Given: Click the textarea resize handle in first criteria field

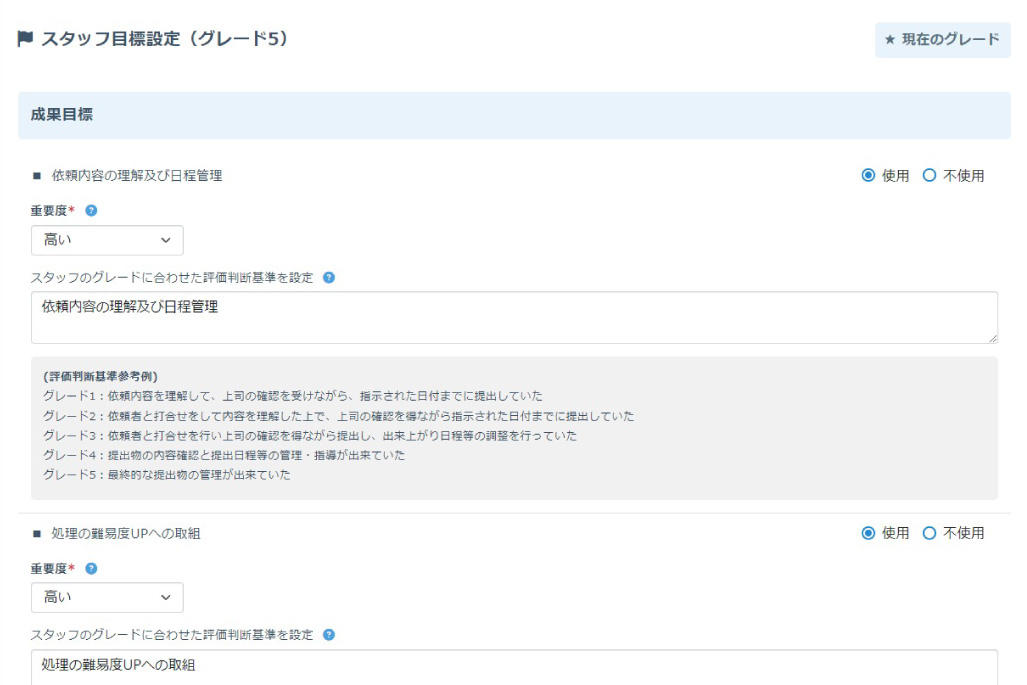Looking at the screenshot, I should click(993, 339).
